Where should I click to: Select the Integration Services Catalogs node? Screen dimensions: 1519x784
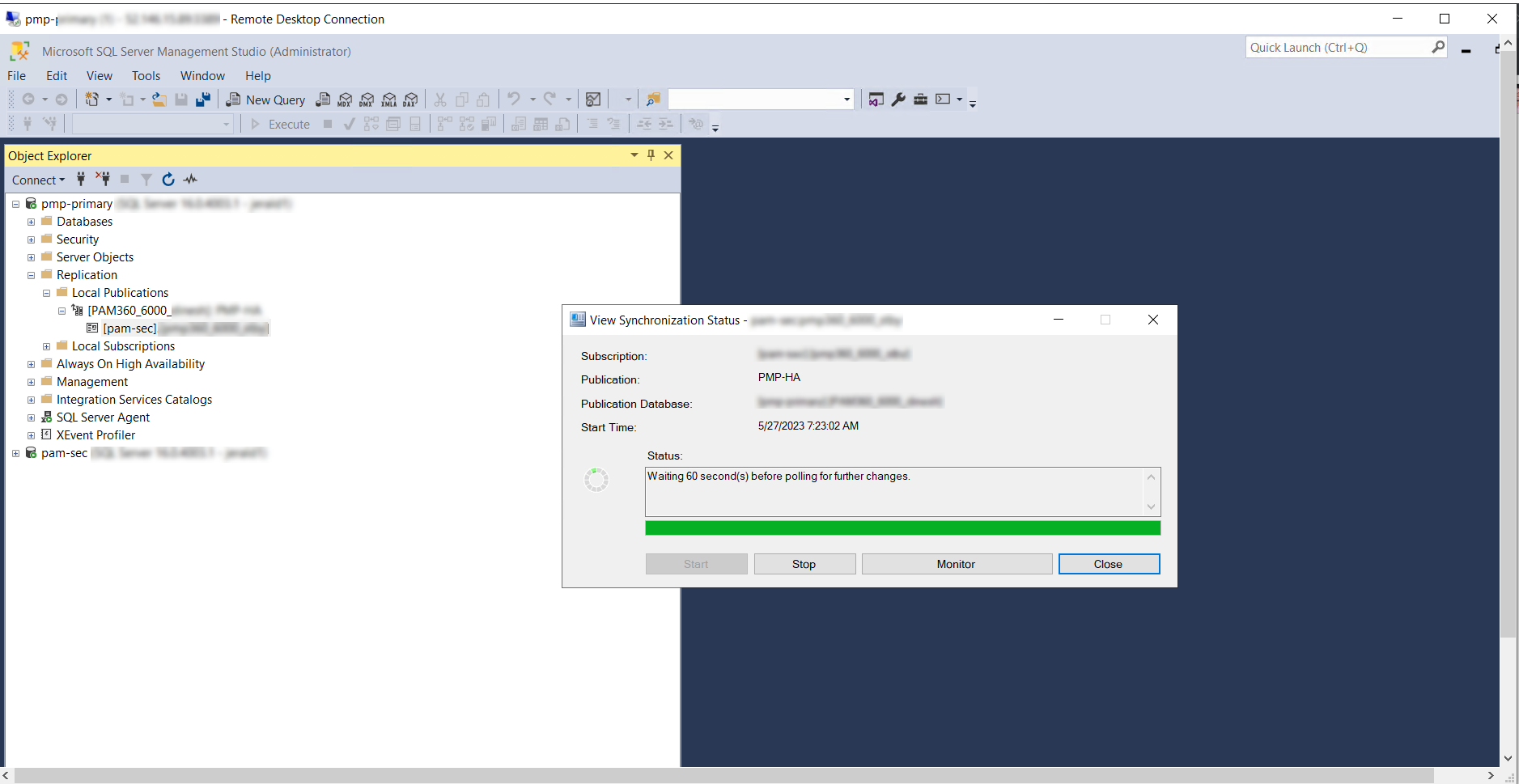134,400
